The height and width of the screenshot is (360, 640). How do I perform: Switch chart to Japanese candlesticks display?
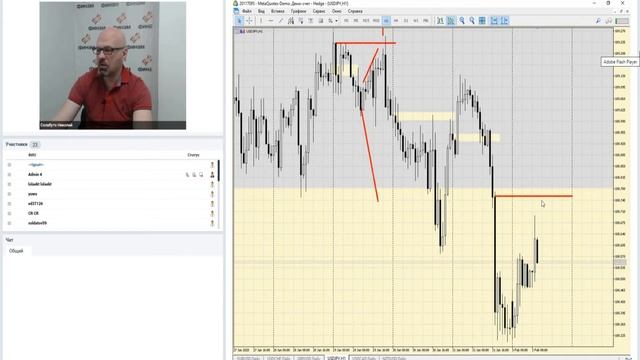click(x=451, y=21)
